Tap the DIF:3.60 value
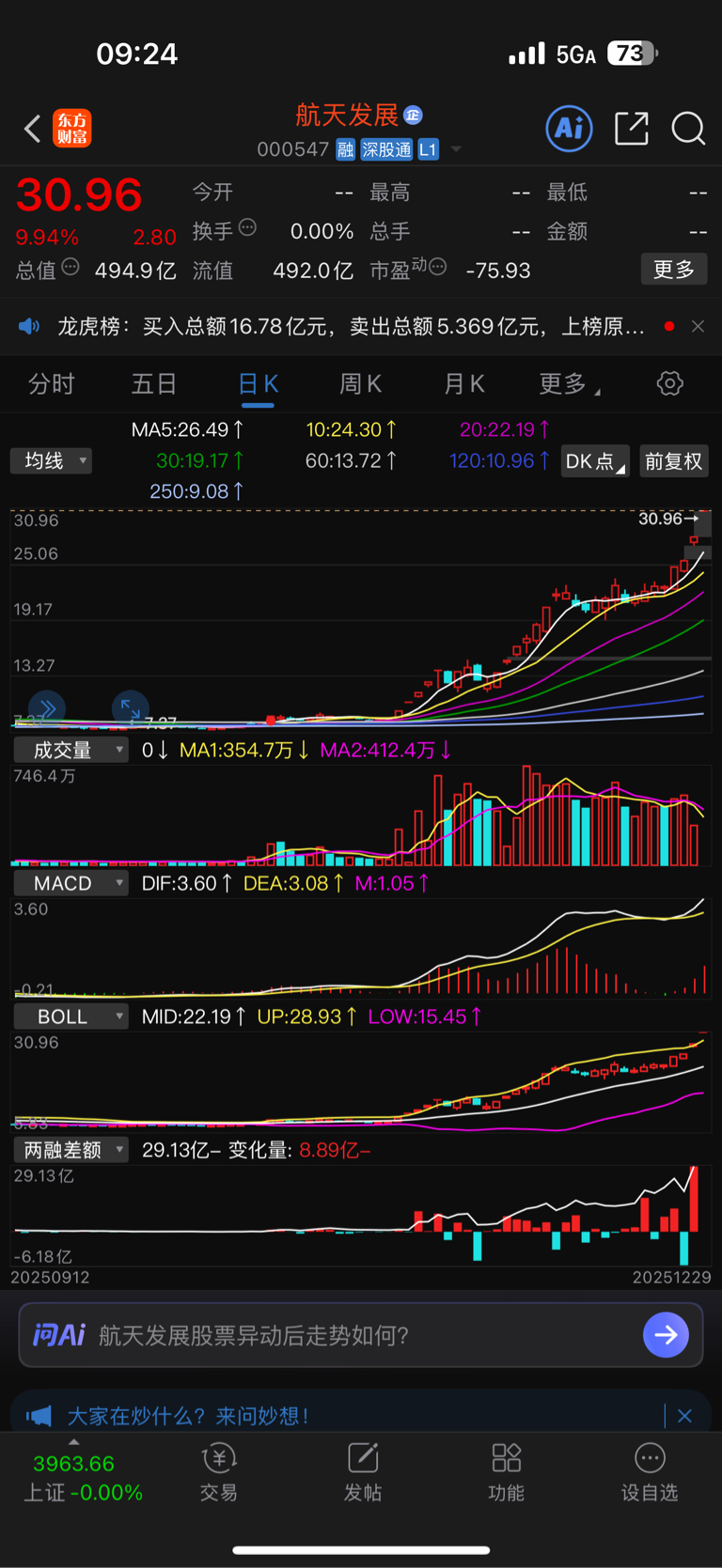The width and height of the screenshot is (722, 1568). coord(187,883)
